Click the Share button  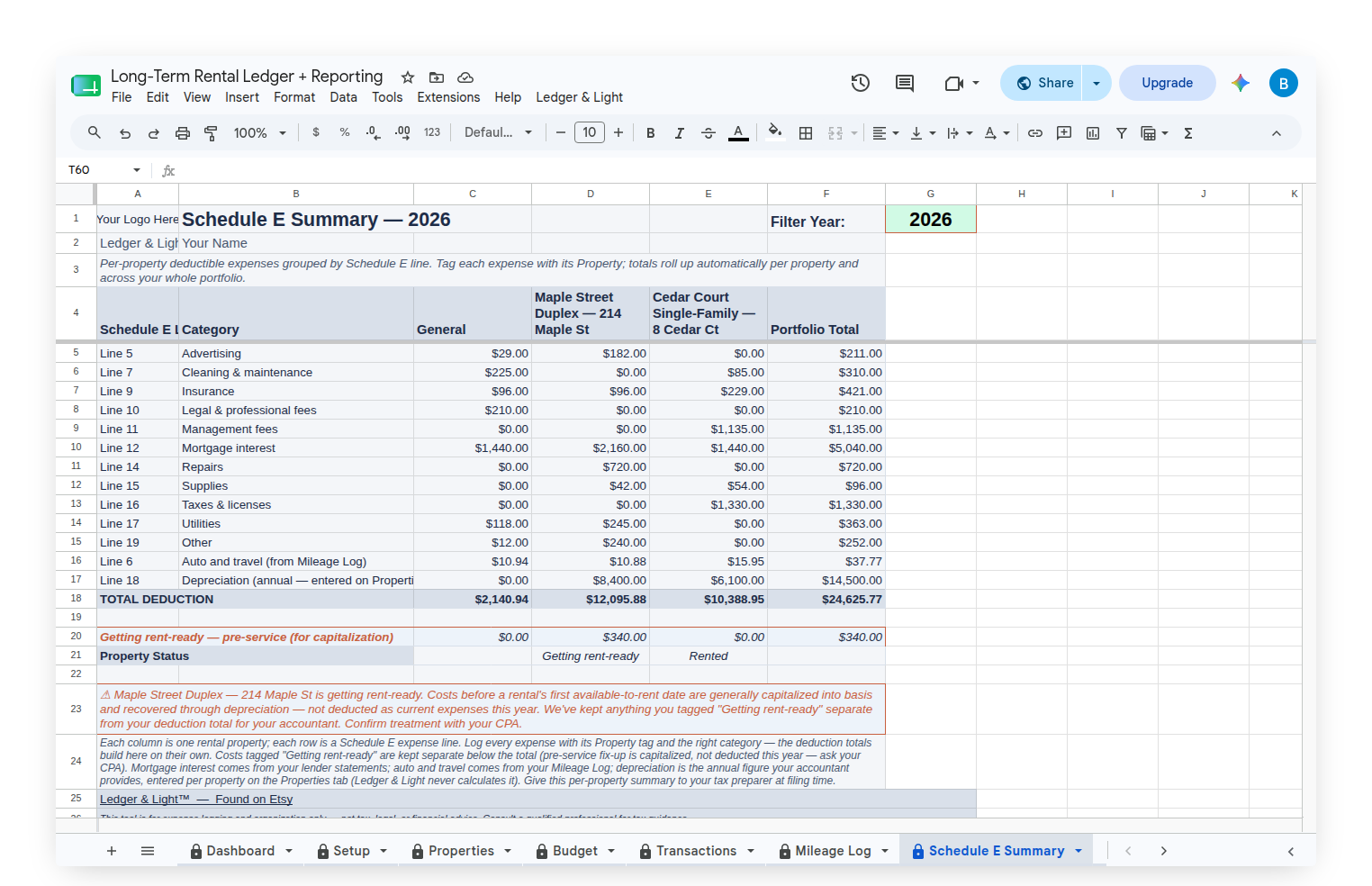coord(1043,83)
